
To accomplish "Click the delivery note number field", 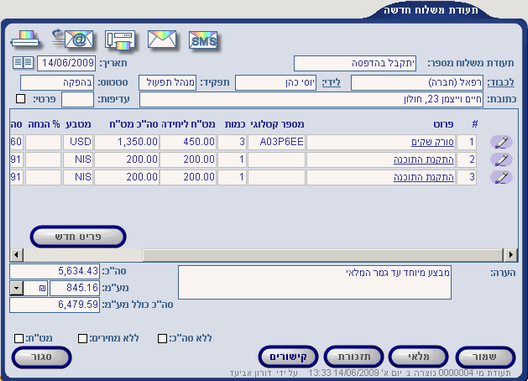I will (355, 63).
